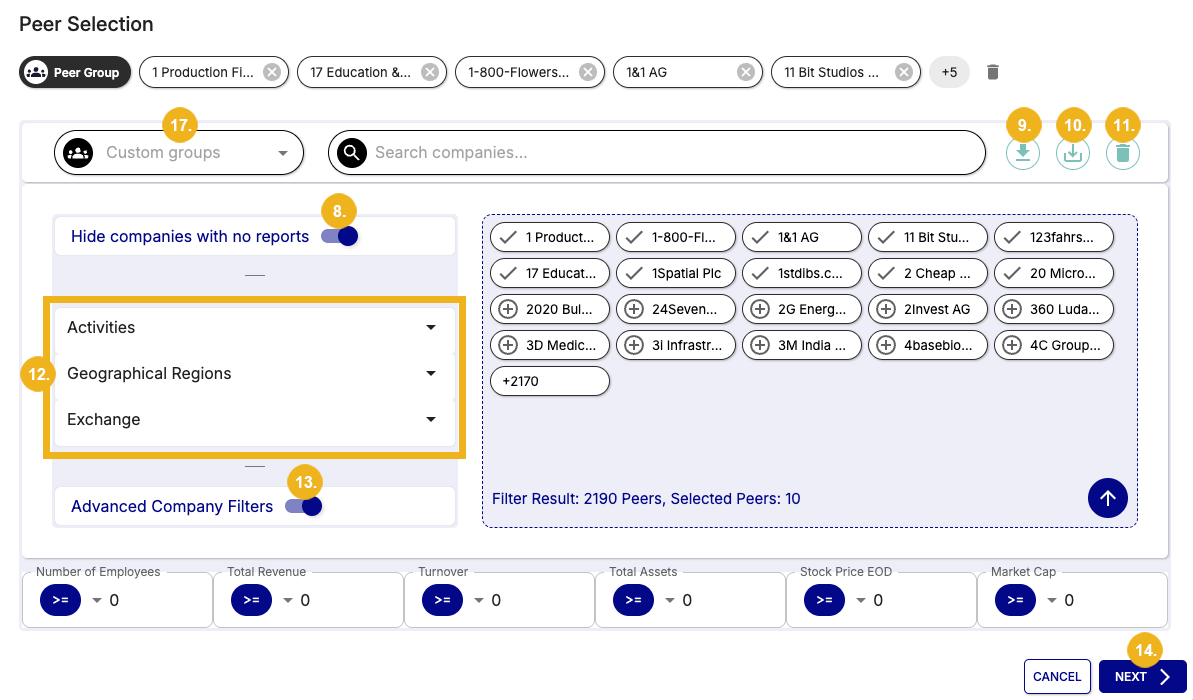Click the green circled trash icon

[1122, 153]
